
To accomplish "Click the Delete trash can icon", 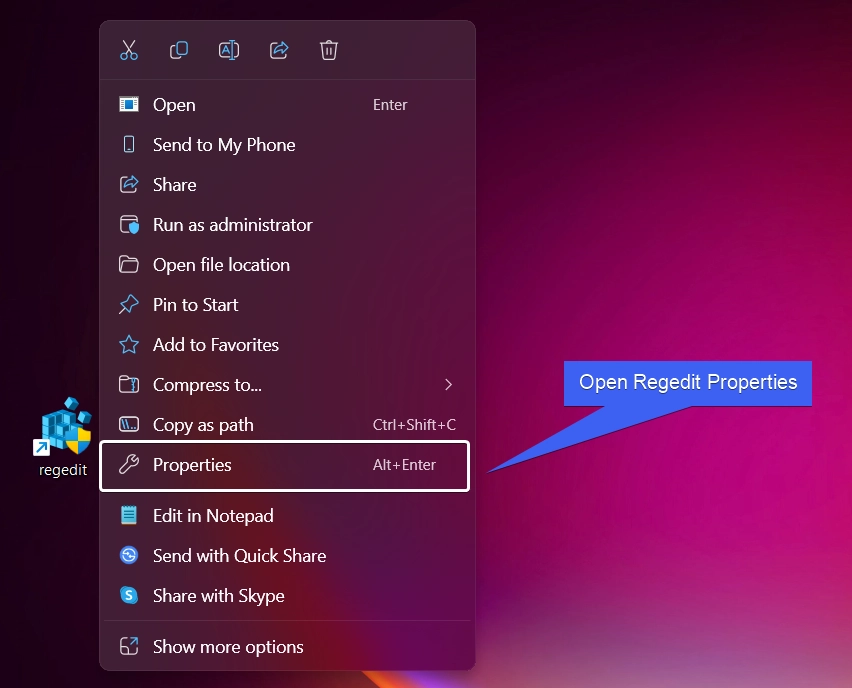I will (329, 50).
